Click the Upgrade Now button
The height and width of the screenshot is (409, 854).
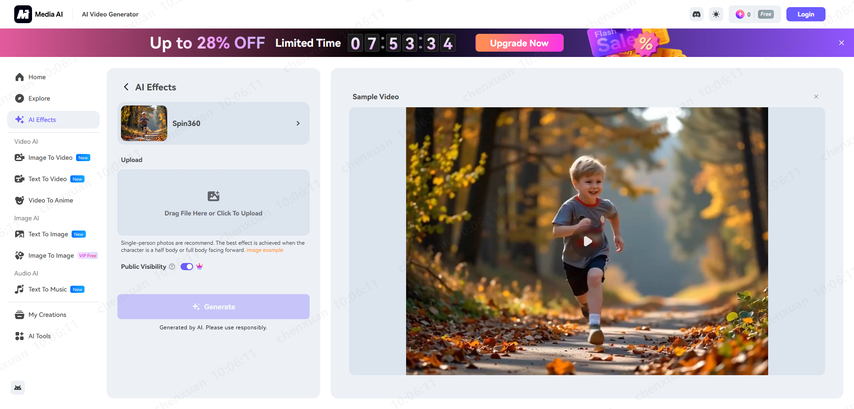tap(519, 43)
